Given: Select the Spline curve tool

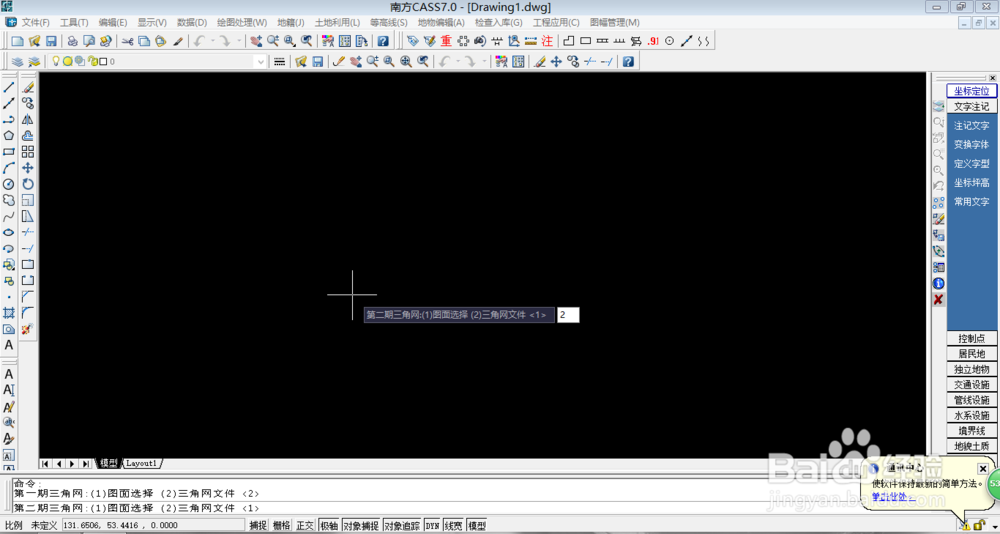Looking at the screenshot, I should [9, 216].
